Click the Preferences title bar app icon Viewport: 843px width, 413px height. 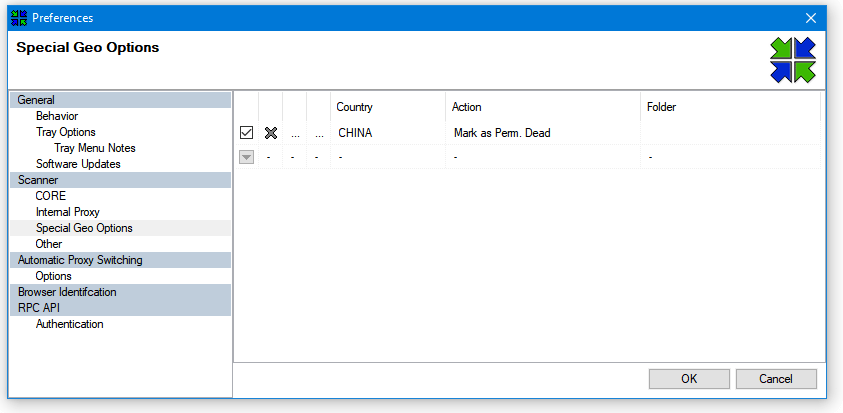point(19,18)
